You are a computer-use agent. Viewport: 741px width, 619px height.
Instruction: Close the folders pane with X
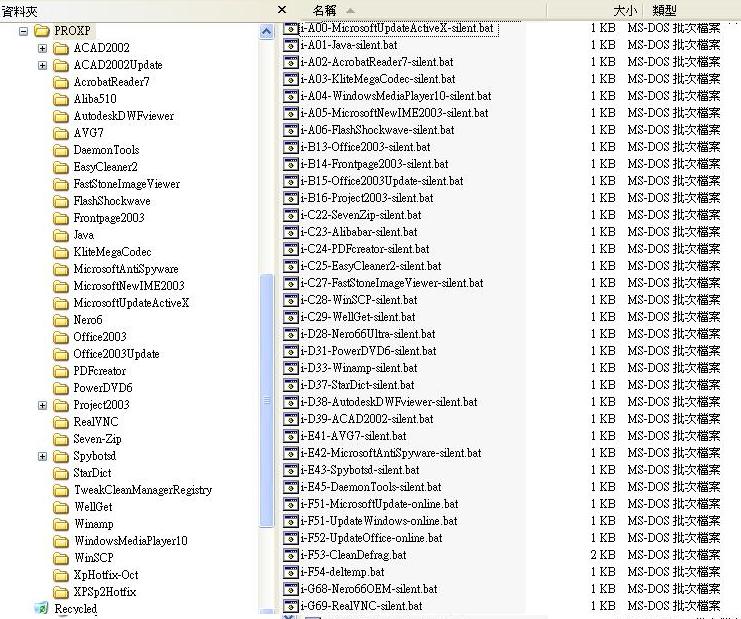pyautogui.click(x=282, y=9)
